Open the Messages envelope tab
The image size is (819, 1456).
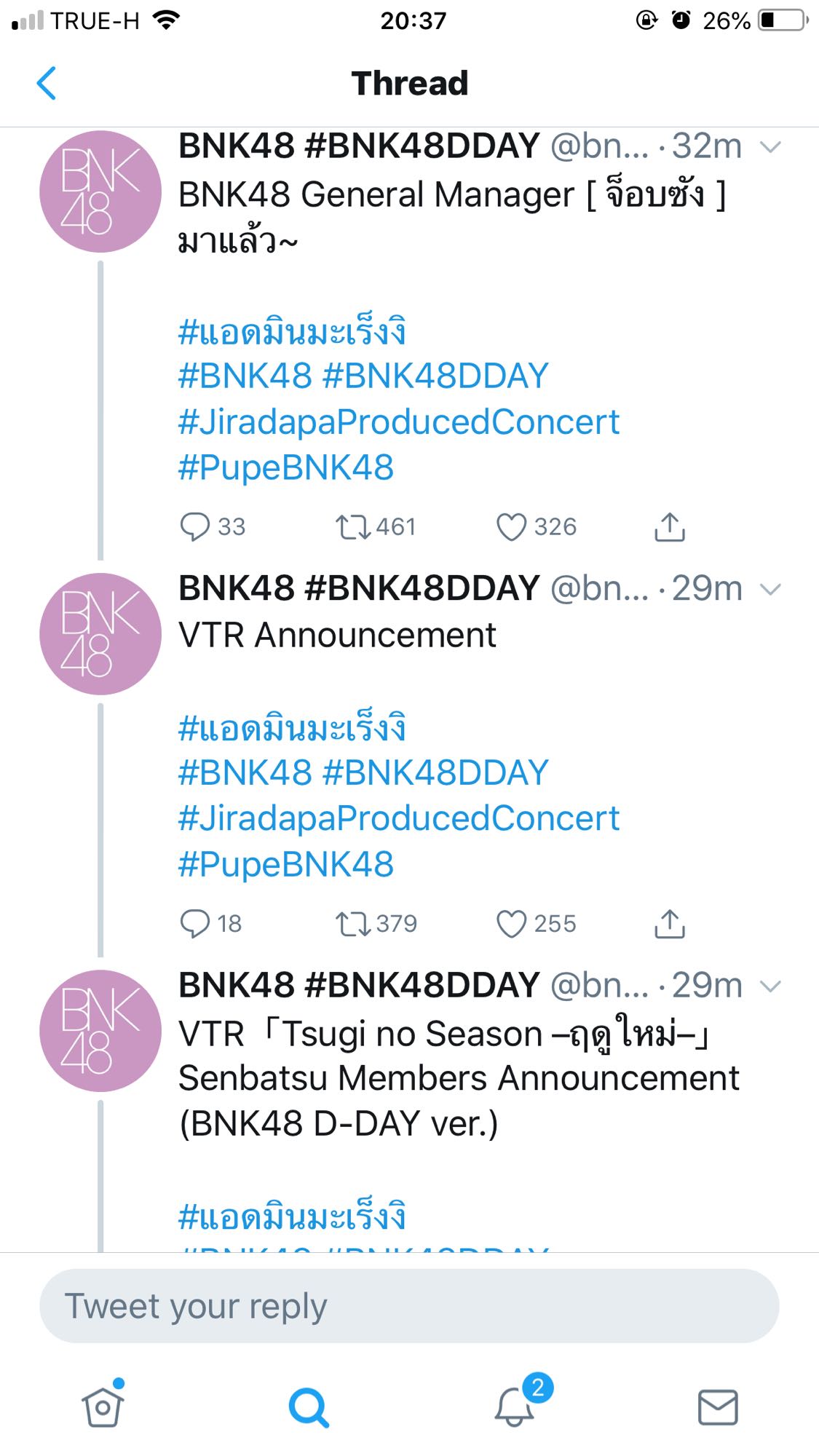718,1406
